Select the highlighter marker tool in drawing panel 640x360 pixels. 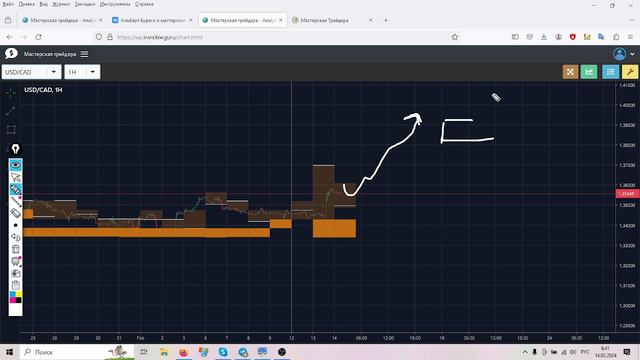[16, 189]
